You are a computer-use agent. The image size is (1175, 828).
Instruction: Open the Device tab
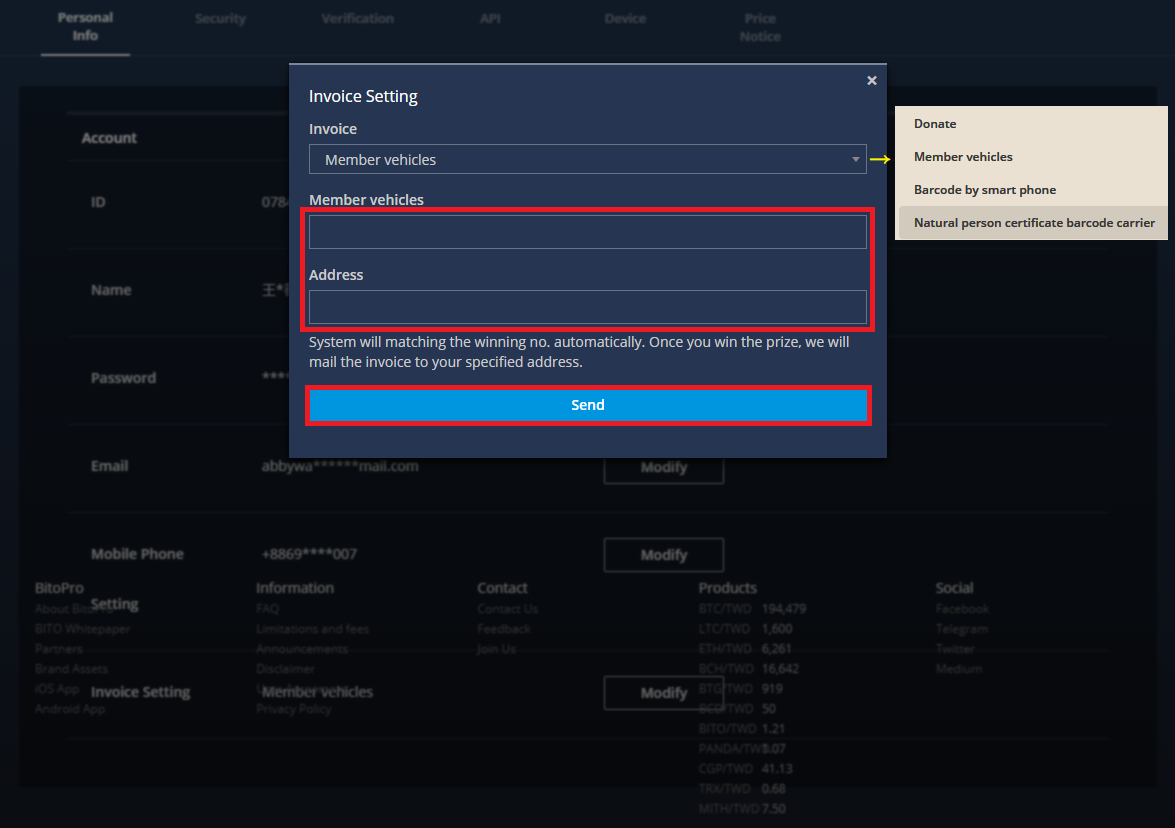click(625, 19)
